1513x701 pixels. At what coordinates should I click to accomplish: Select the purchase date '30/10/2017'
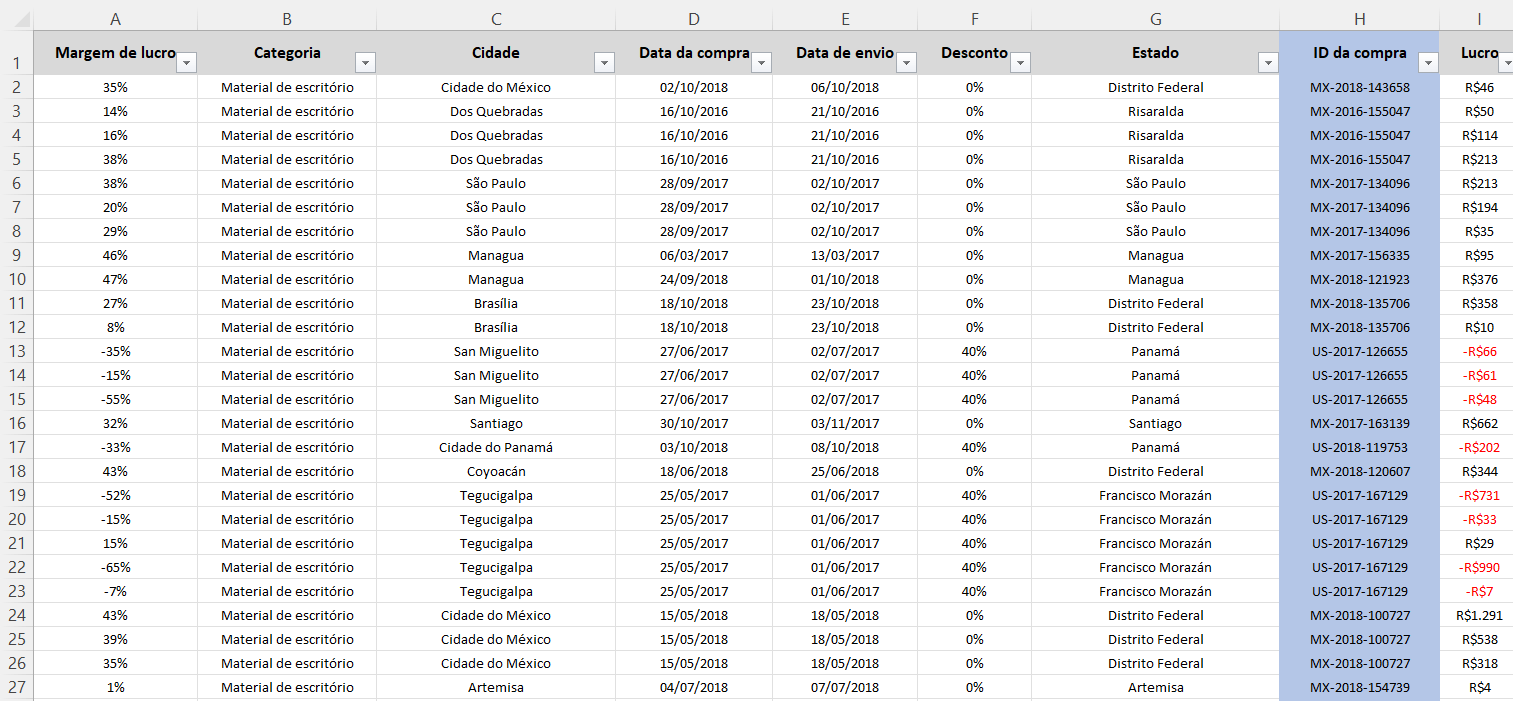click(694, 423)
